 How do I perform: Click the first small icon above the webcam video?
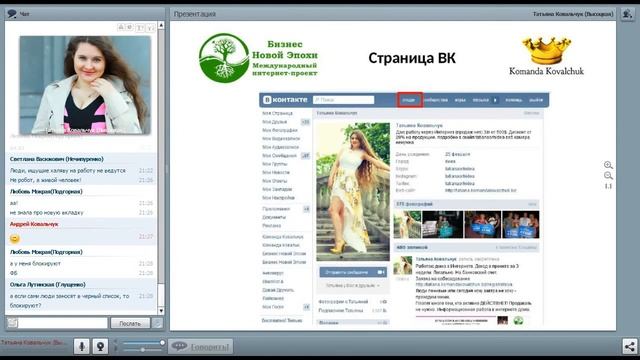121,27
